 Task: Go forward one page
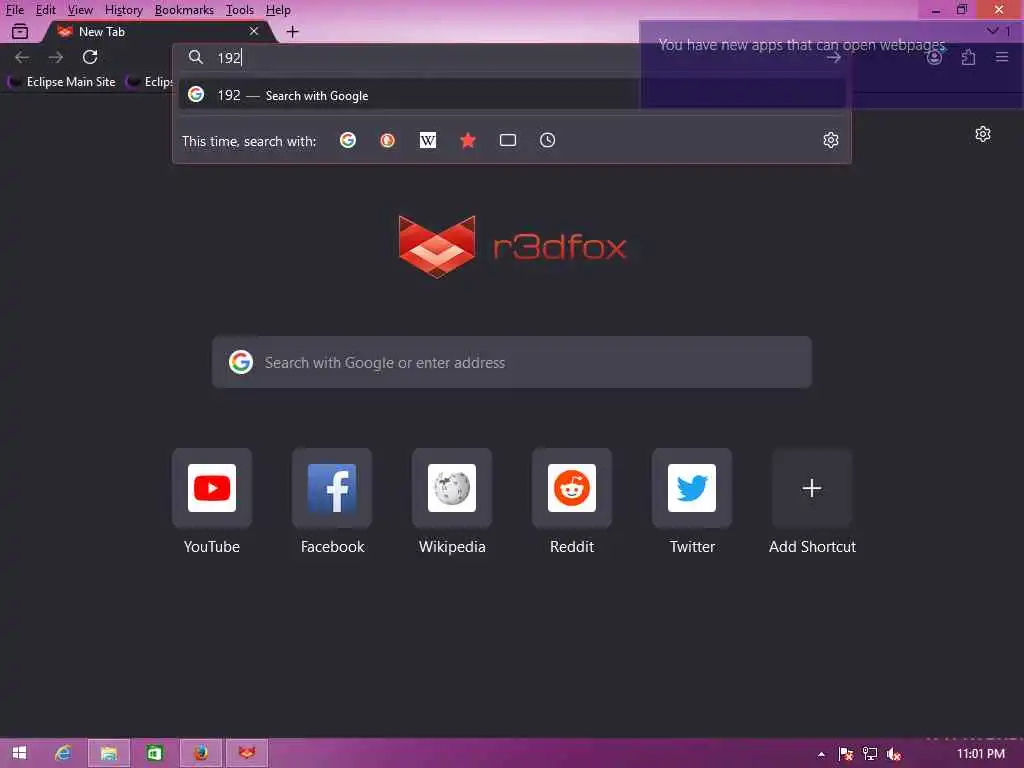[x=56, y=57]
